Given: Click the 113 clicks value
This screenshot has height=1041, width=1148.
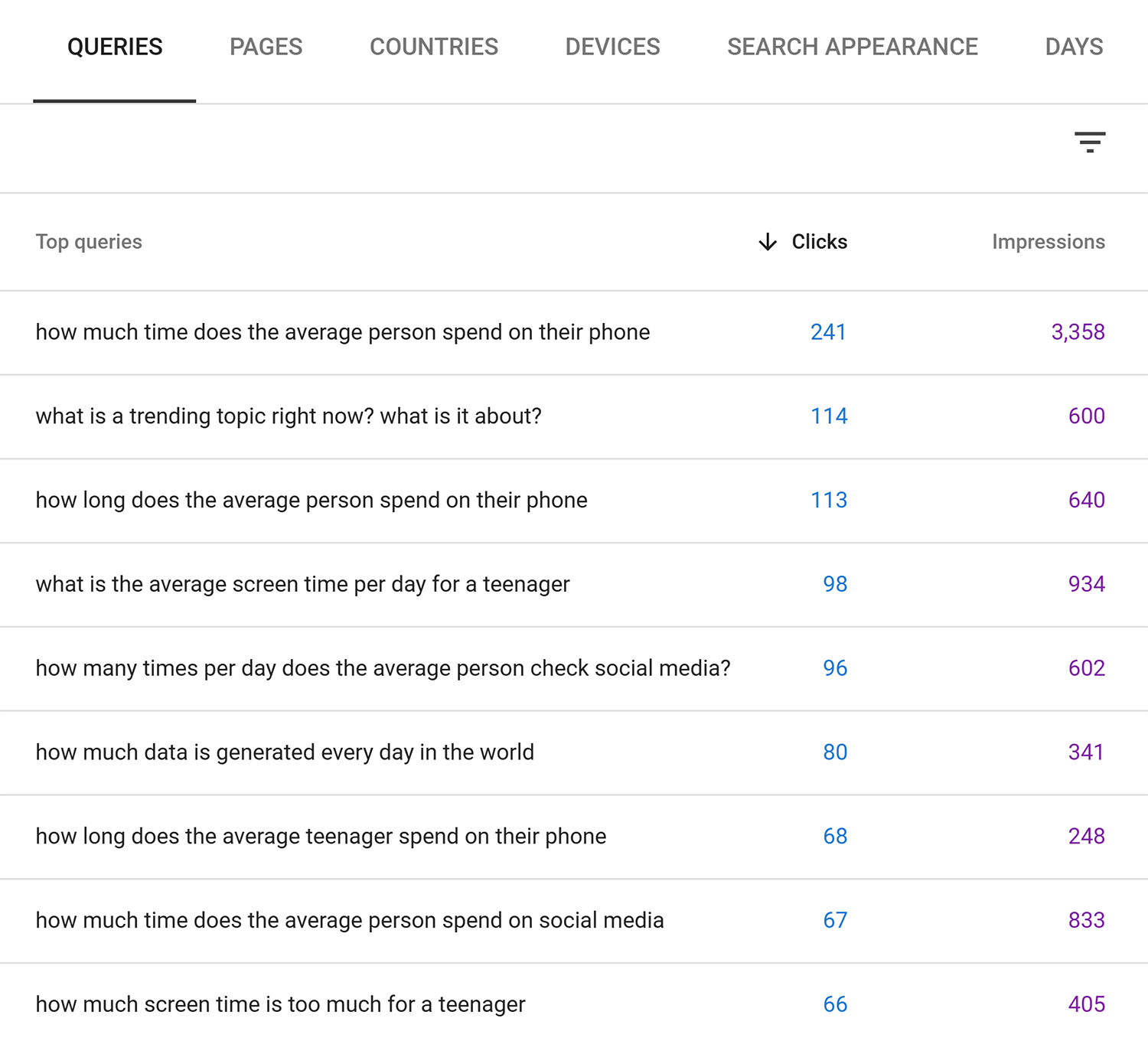Looking at the screenshot, I should pos(829,501).
